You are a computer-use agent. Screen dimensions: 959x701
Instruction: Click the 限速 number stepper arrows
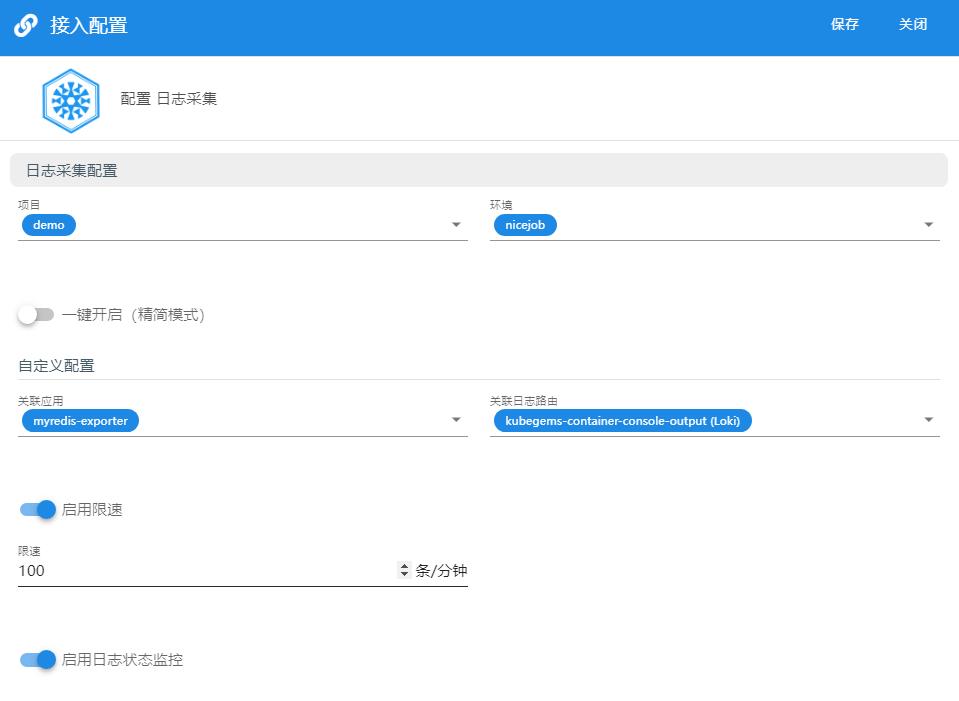point(404,570)
